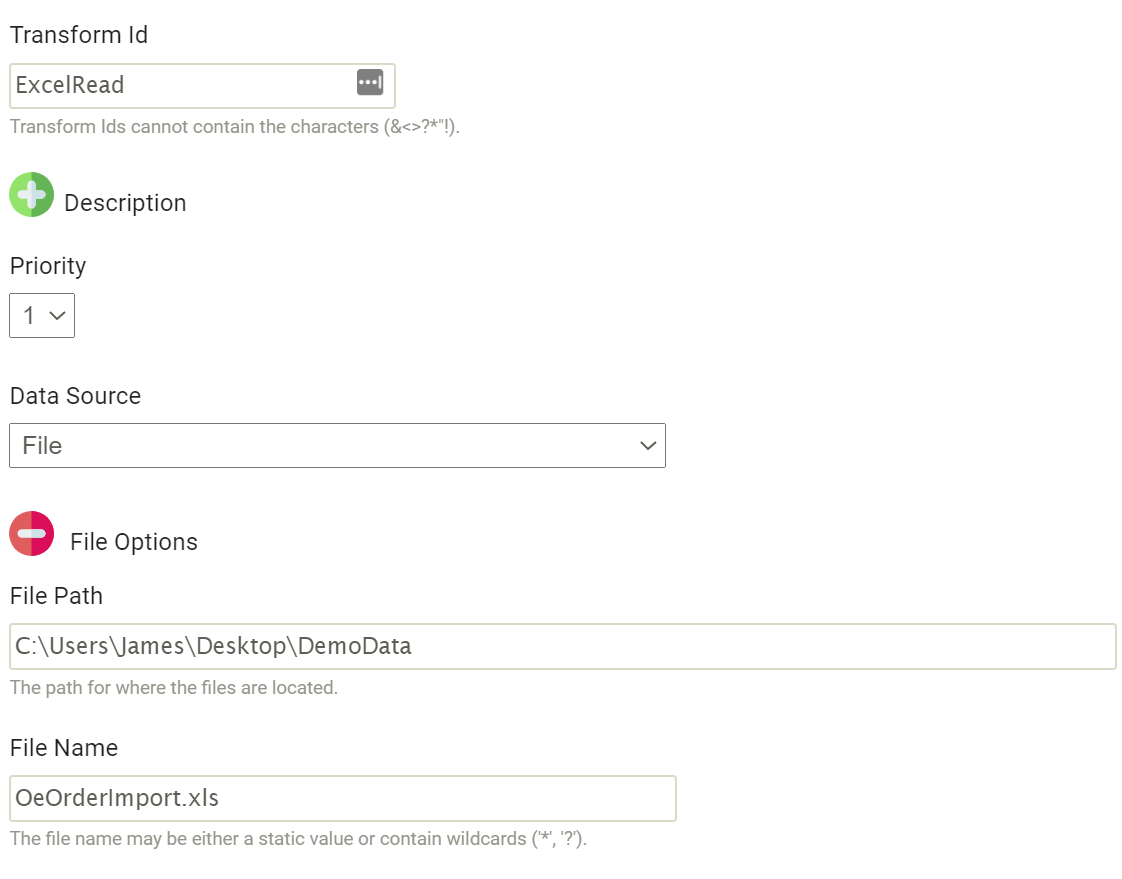Place cursor in the Data Source box

pyautogui.click(x=300, y=445)
